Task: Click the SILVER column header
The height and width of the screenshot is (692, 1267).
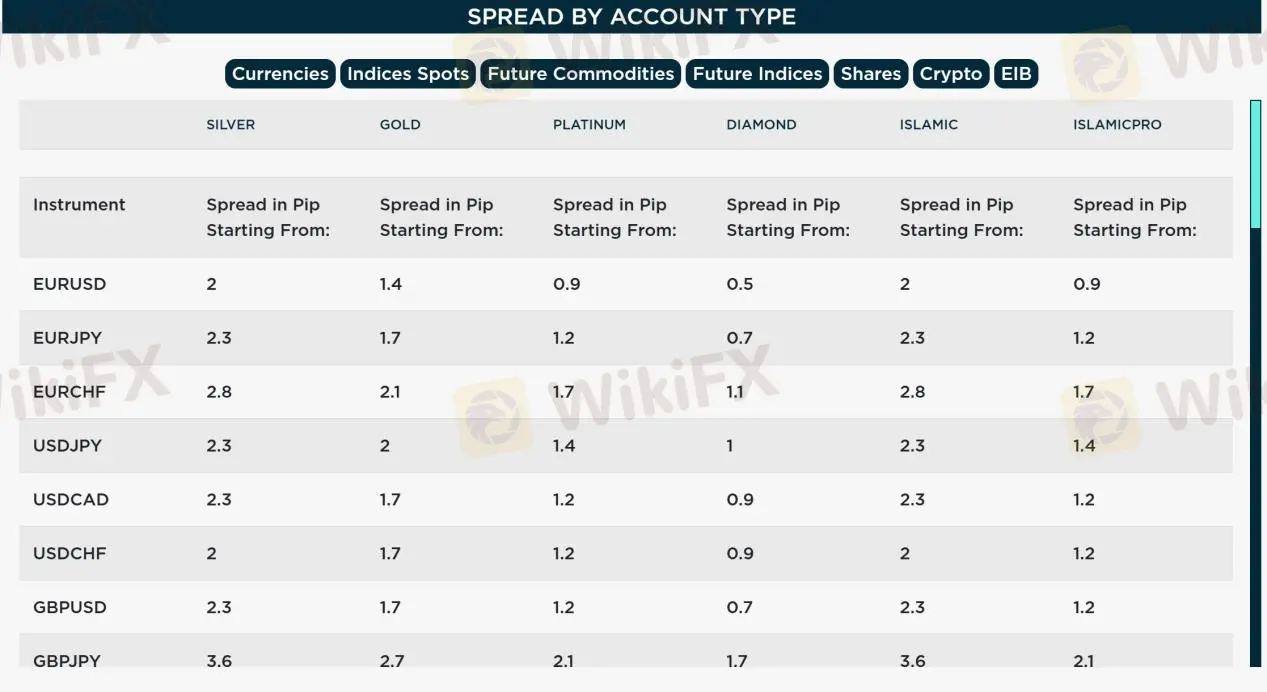Action: [231, 125]
